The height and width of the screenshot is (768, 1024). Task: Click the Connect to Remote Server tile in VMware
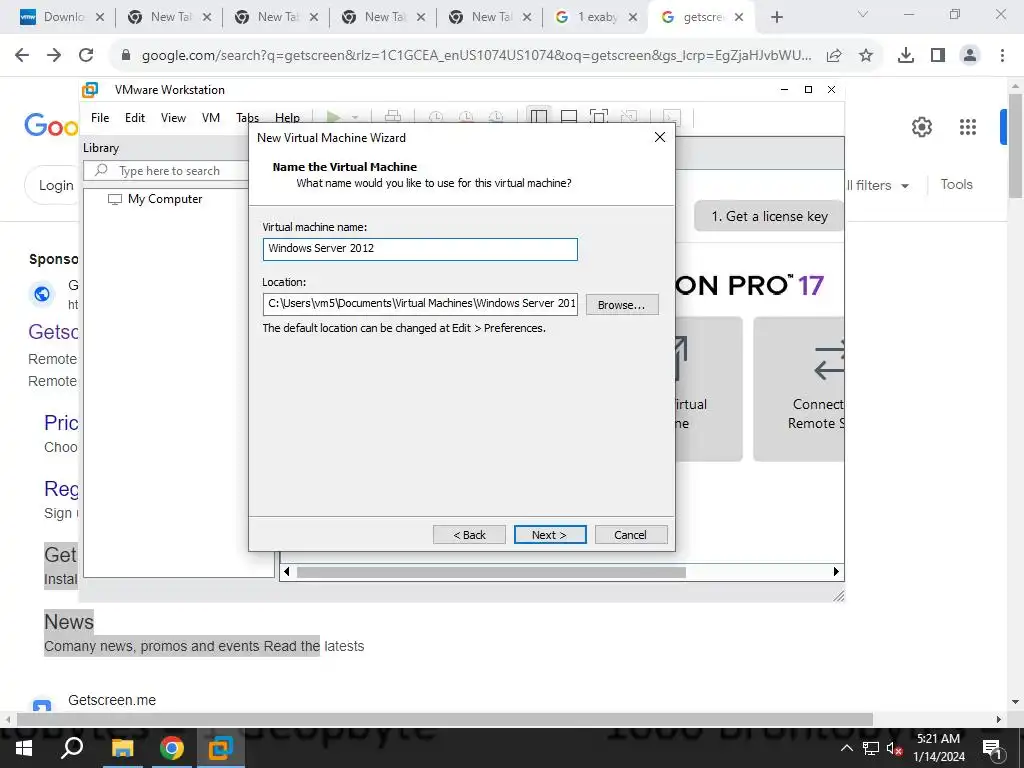click(799, 389)
